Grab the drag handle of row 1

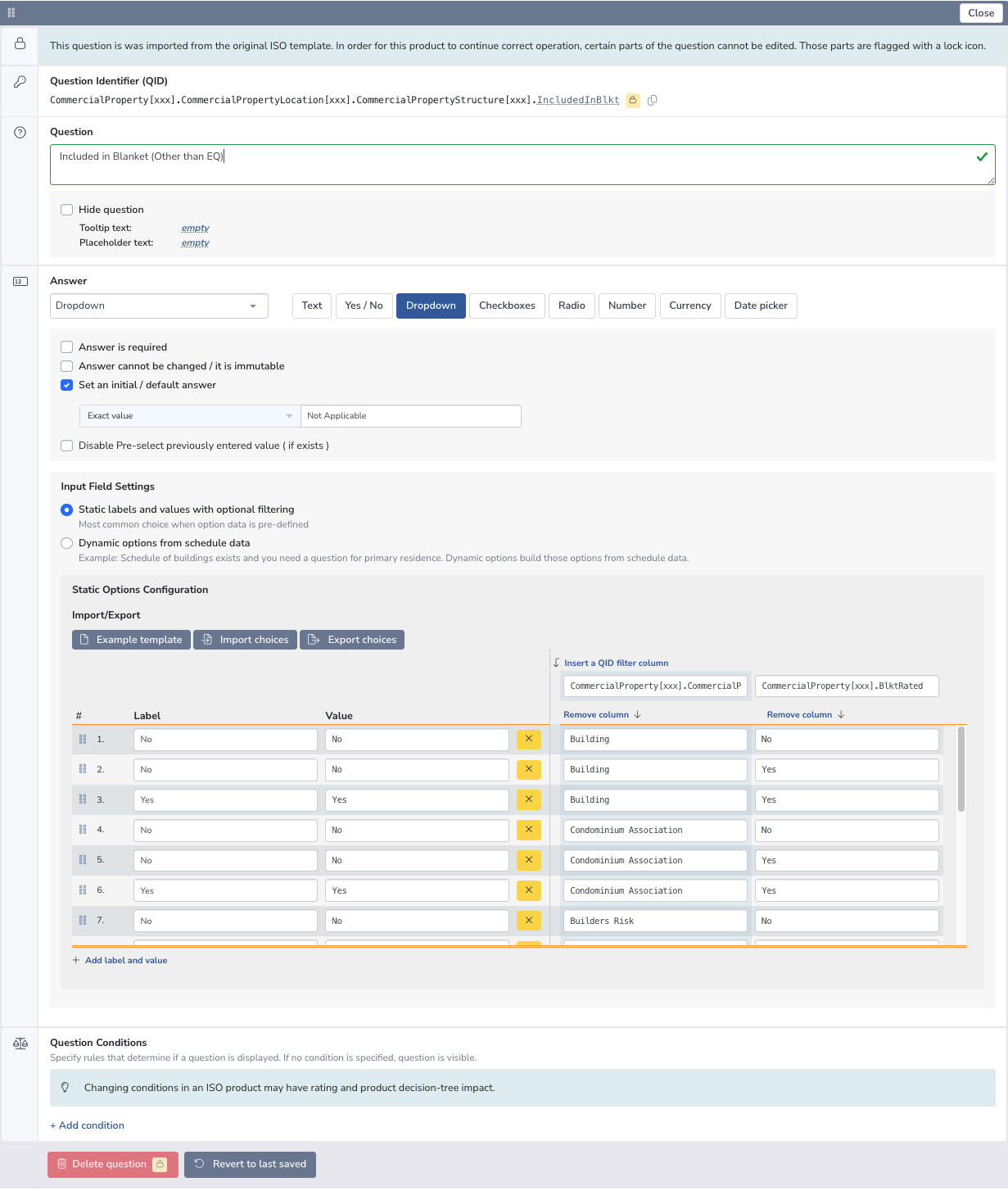[83, 739]
